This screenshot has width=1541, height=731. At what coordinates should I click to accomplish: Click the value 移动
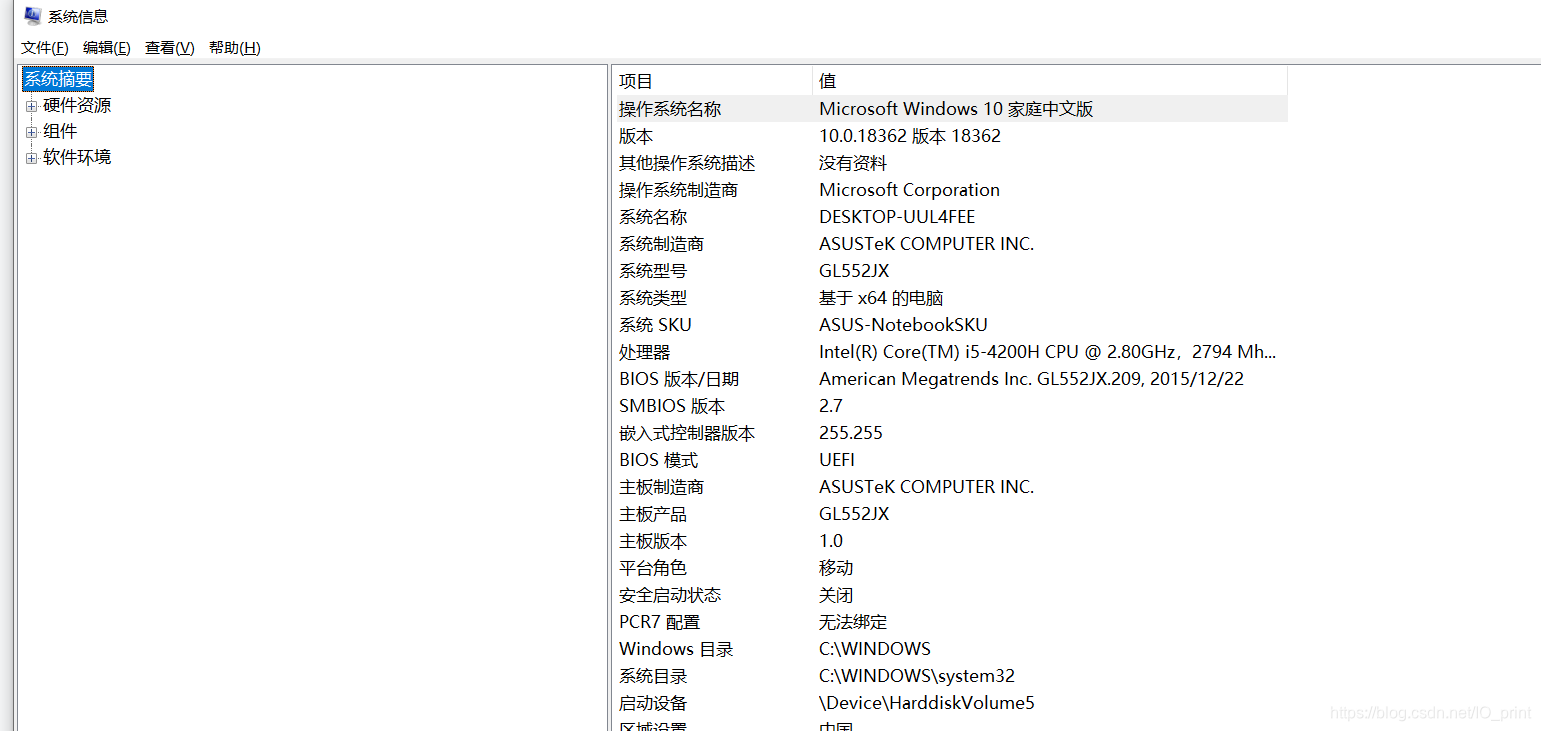click(836, 568)
